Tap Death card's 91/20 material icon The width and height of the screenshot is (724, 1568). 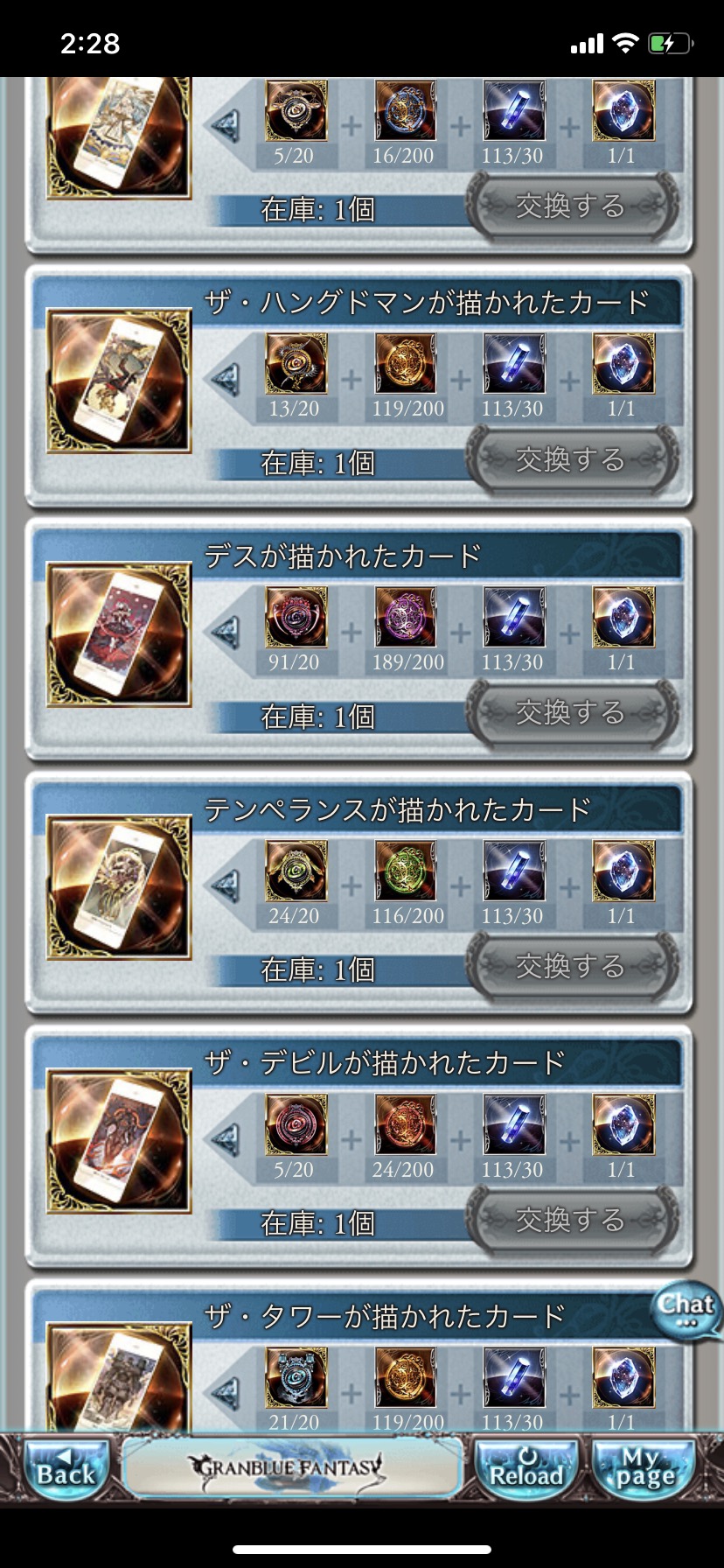pyautogui.click(x=296, y=618)
